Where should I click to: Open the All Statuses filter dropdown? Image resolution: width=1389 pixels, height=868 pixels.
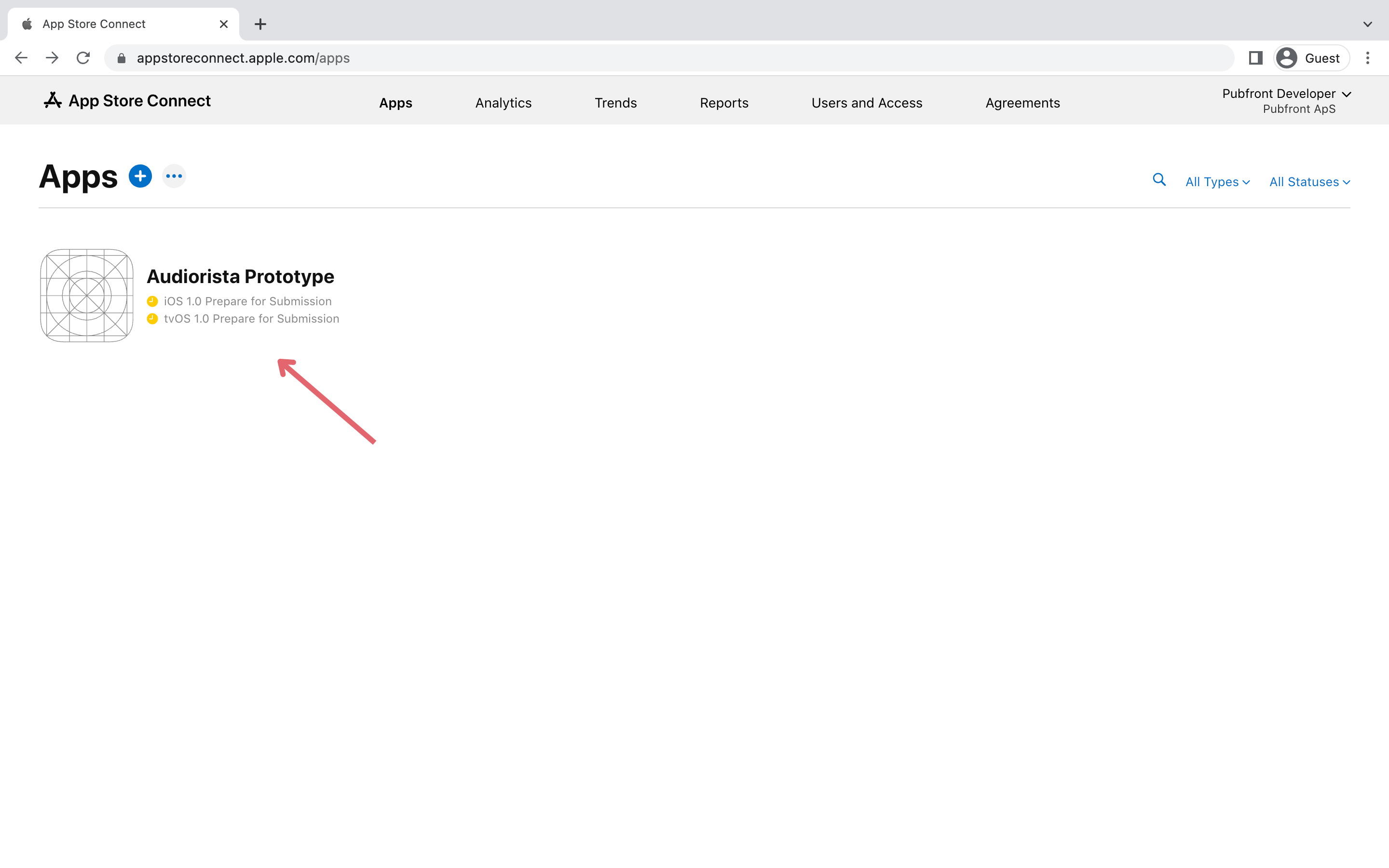coord(1309,182)
